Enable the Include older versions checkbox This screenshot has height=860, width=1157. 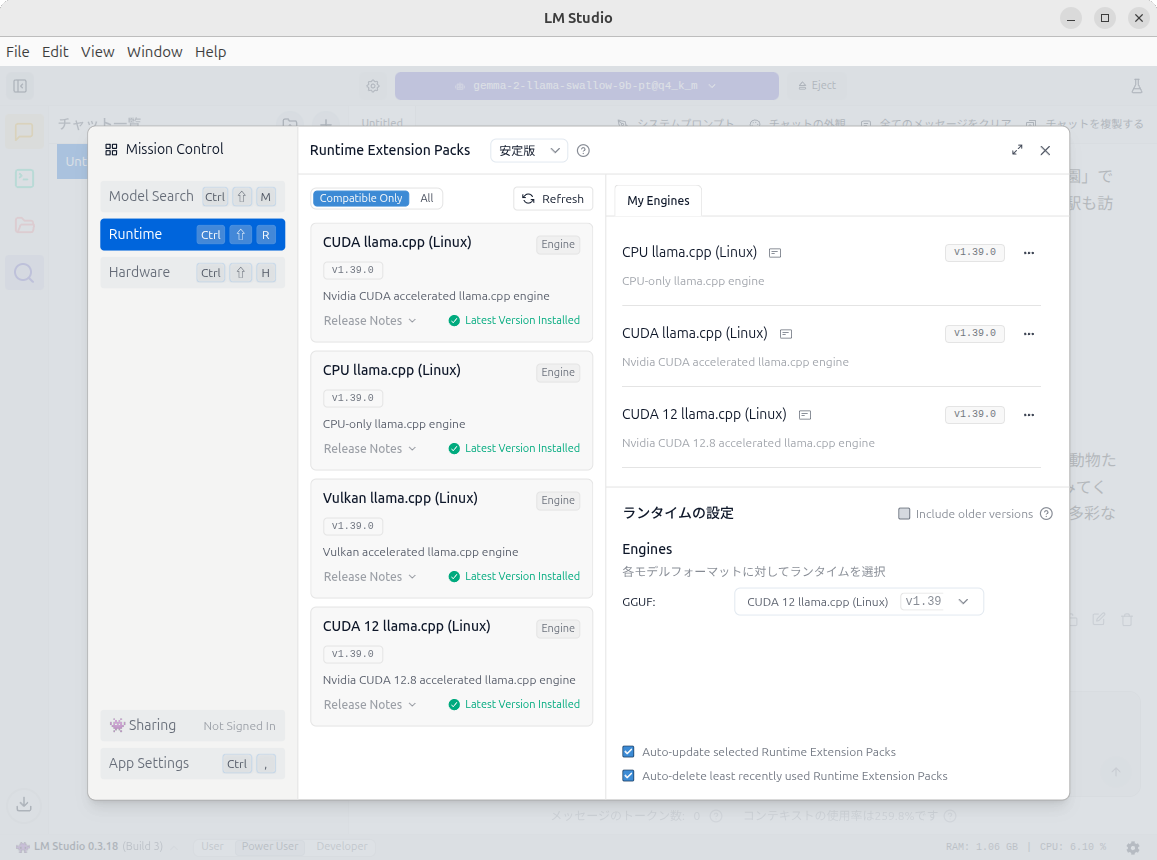pyautogui.click(x=904, y=513)
